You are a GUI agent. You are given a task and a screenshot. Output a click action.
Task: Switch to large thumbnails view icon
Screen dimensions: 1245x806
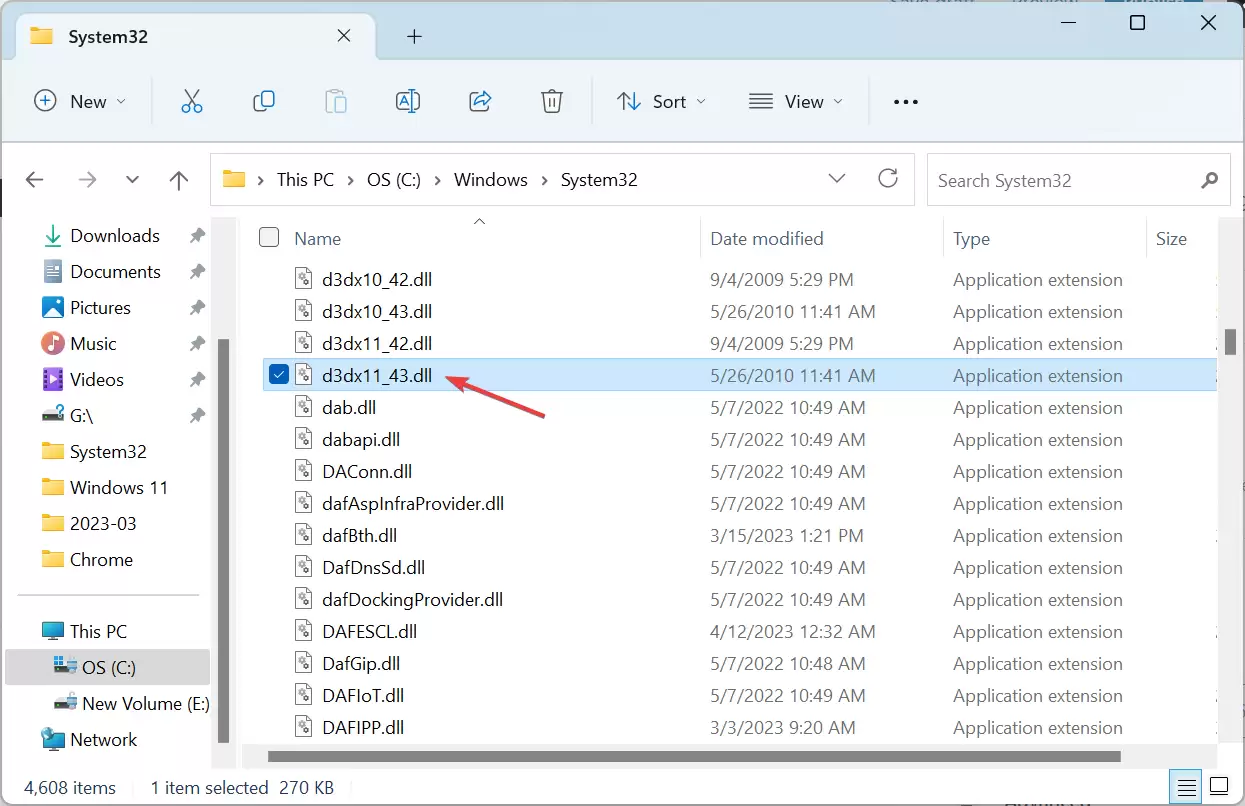1219,785
